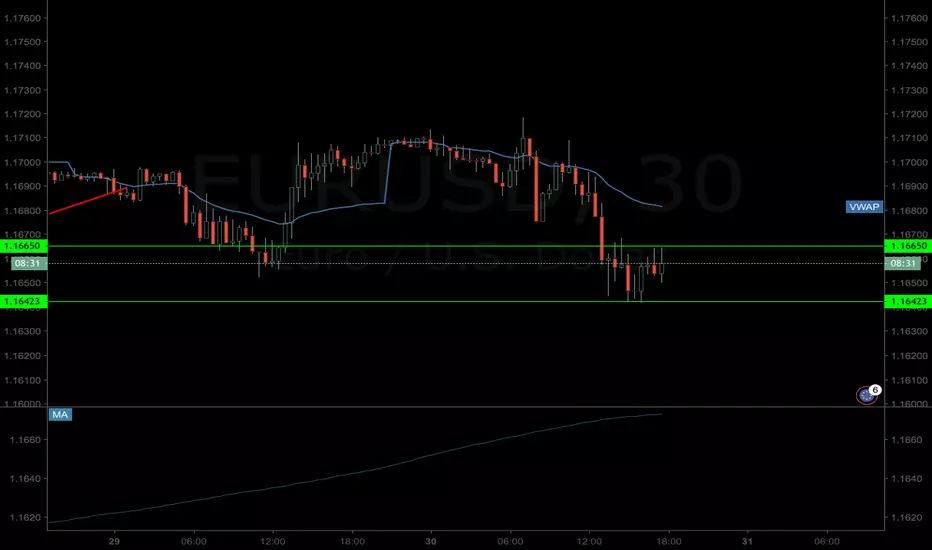Click the lower green horizontal line at 1.16423
The width and height of the screenshot is (932, 550).
click(x=466, y=301)
